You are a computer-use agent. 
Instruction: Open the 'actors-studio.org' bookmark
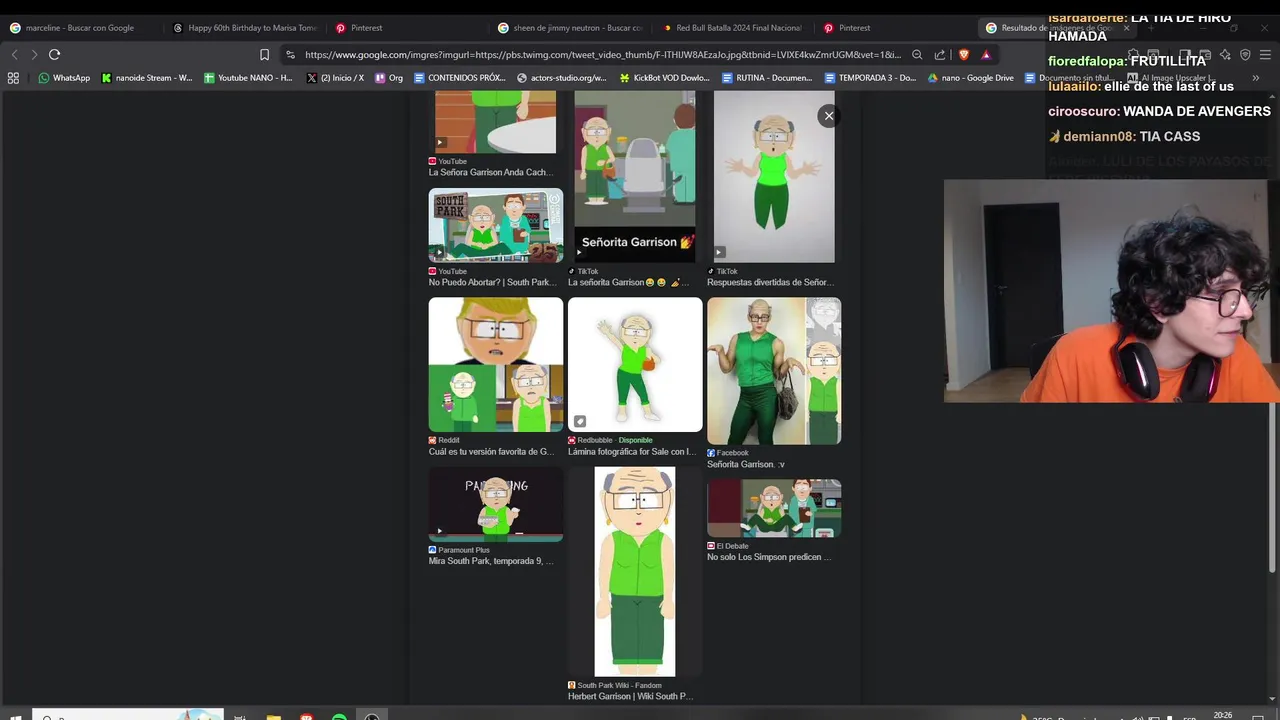[x=562, y=78]
